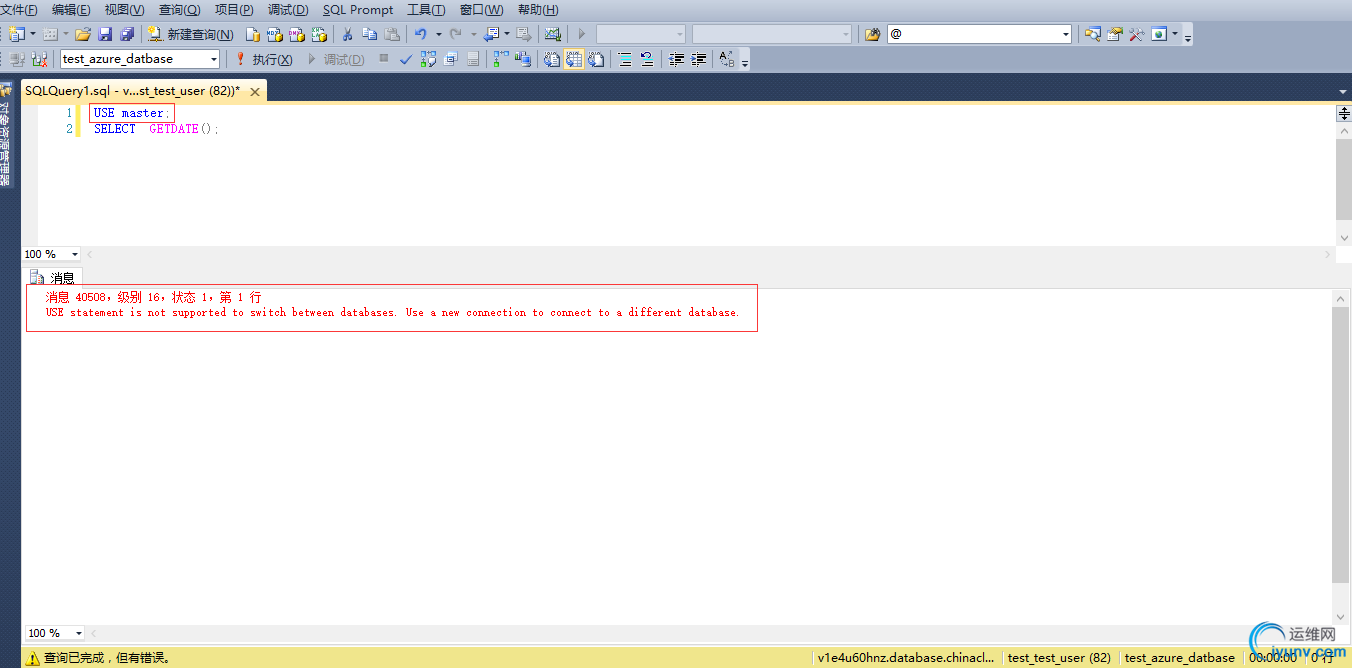
Task: Click the Decrease Indent icon
Action: (676, 59)
